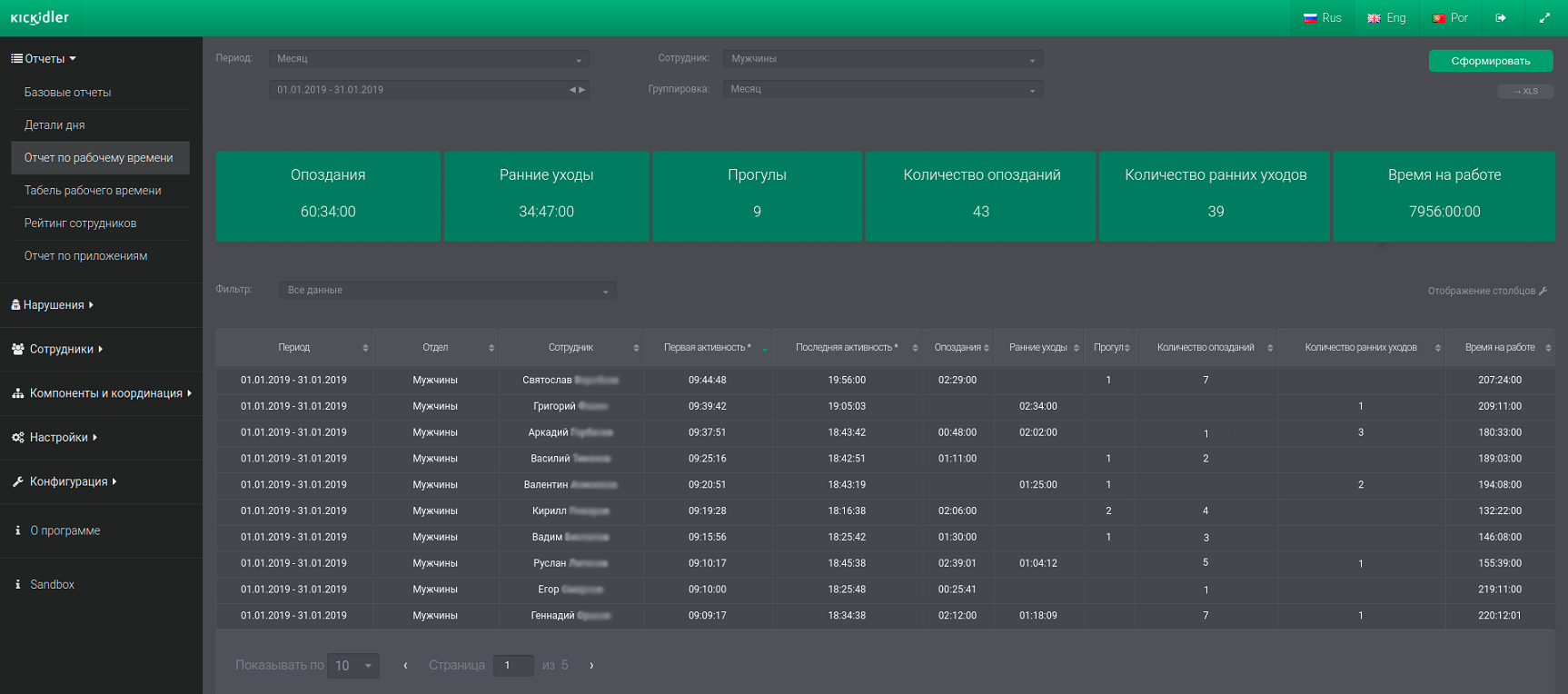Select Отчет по рабочему времени
Screen dimensions: 1568x694
(x=100, y=158)
